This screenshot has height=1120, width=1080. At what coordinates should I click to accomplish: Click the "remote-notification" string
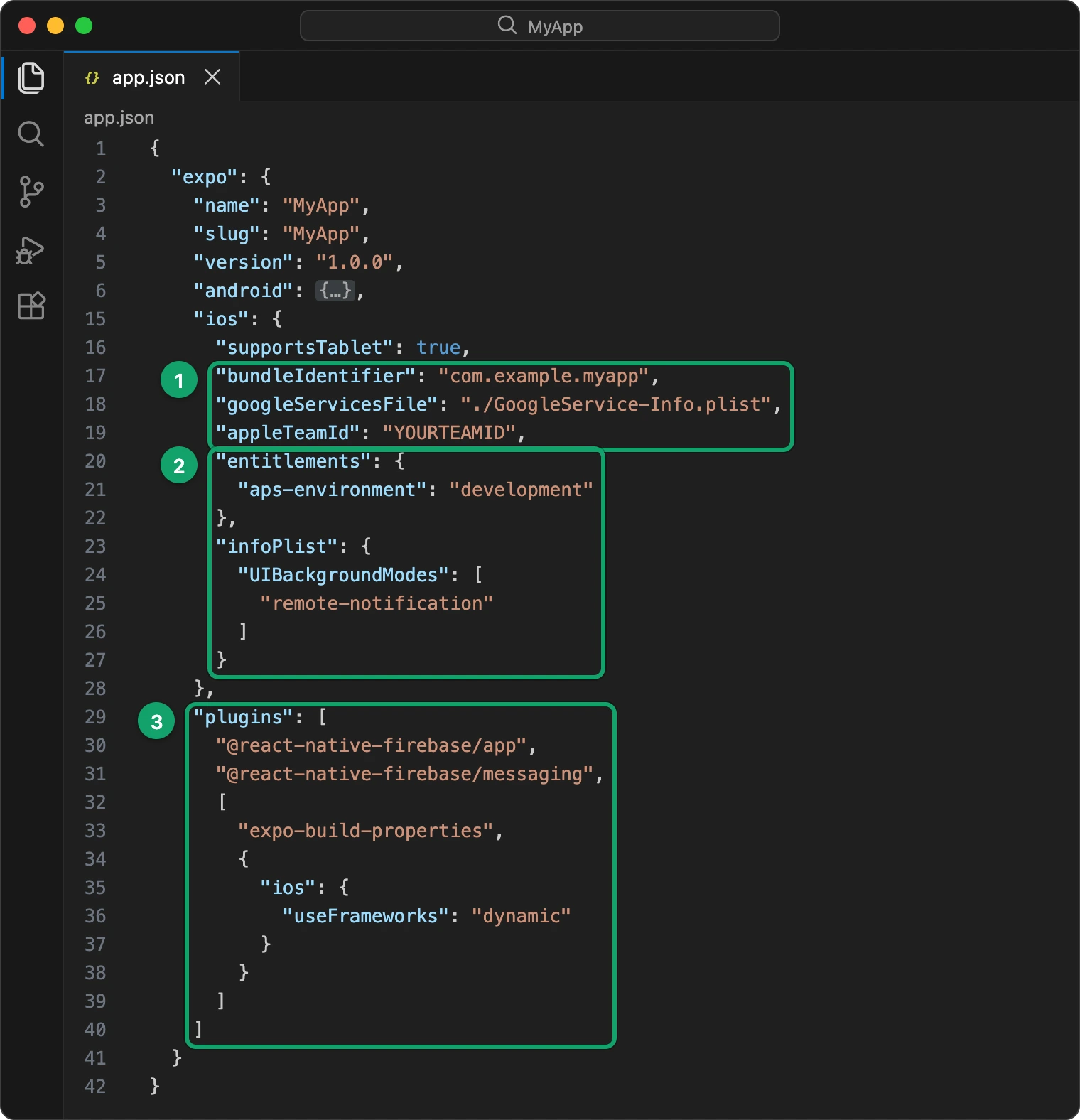(x=377, y=603)
